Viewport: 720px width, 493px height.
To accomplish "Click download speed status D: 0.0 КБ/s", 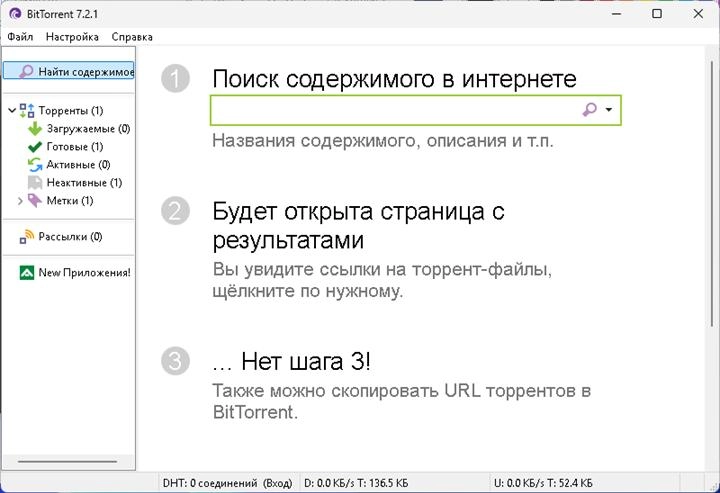I will coord(355,483).
